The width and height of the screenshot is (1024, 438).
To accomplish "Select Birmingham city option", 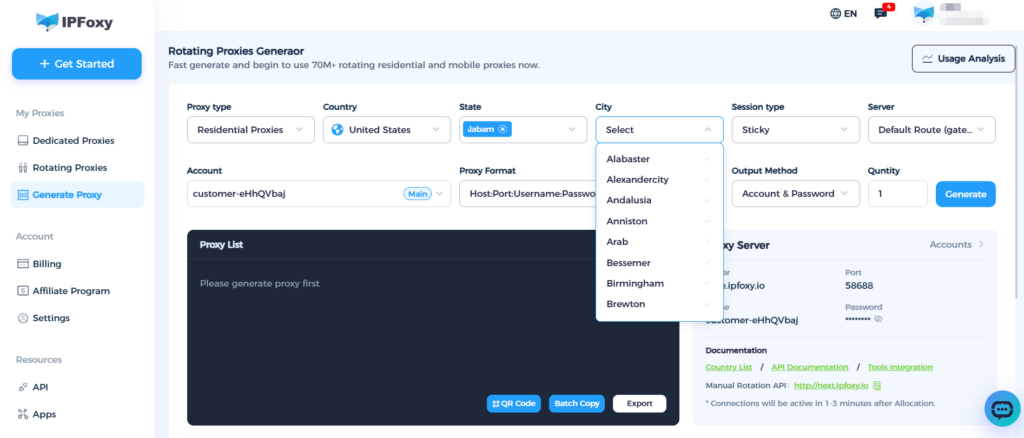I will (x=660, y=283).
